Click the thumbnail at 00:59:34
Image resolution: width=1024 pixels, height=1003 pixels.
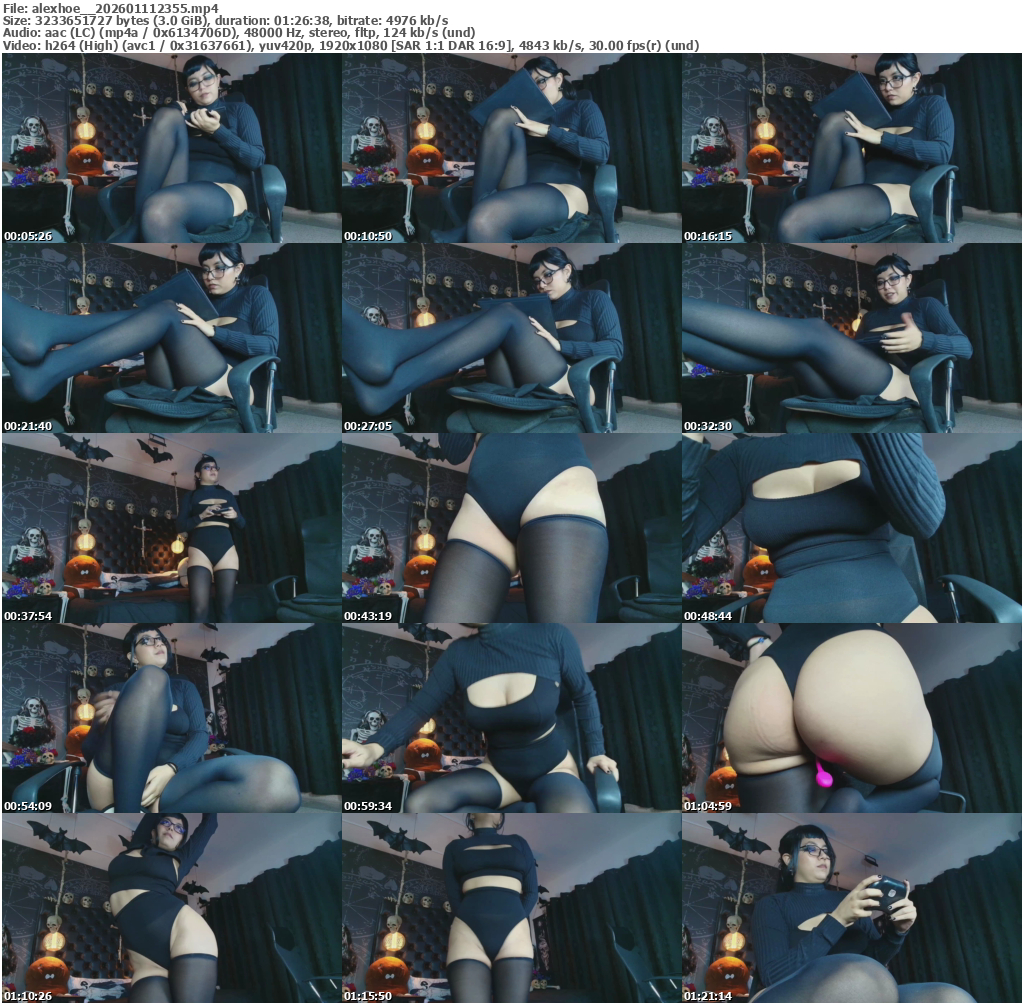tap(511, 718)
